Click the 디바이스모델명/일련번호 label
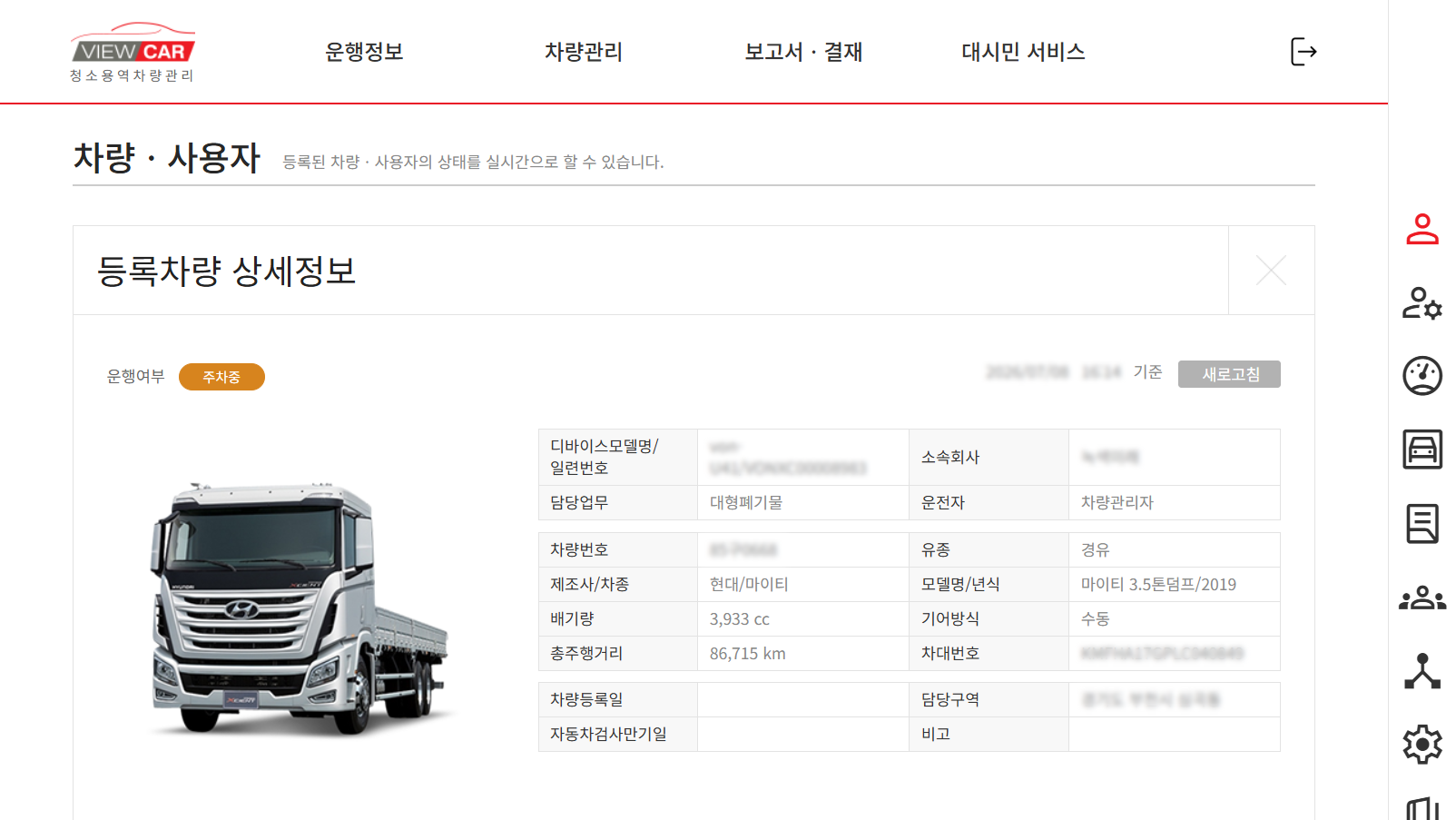The height and width of the screenshot is (820, 1456). tap(604, 457)
